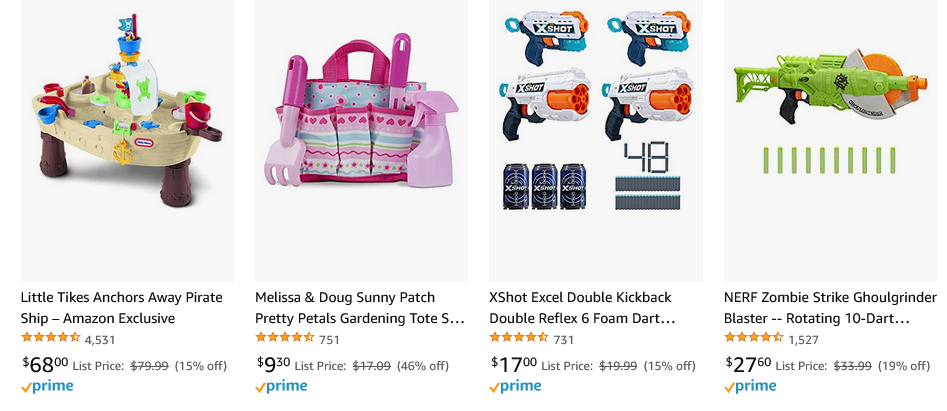
Task: Select the XShot foam dart blasters image
Action: 596,140
